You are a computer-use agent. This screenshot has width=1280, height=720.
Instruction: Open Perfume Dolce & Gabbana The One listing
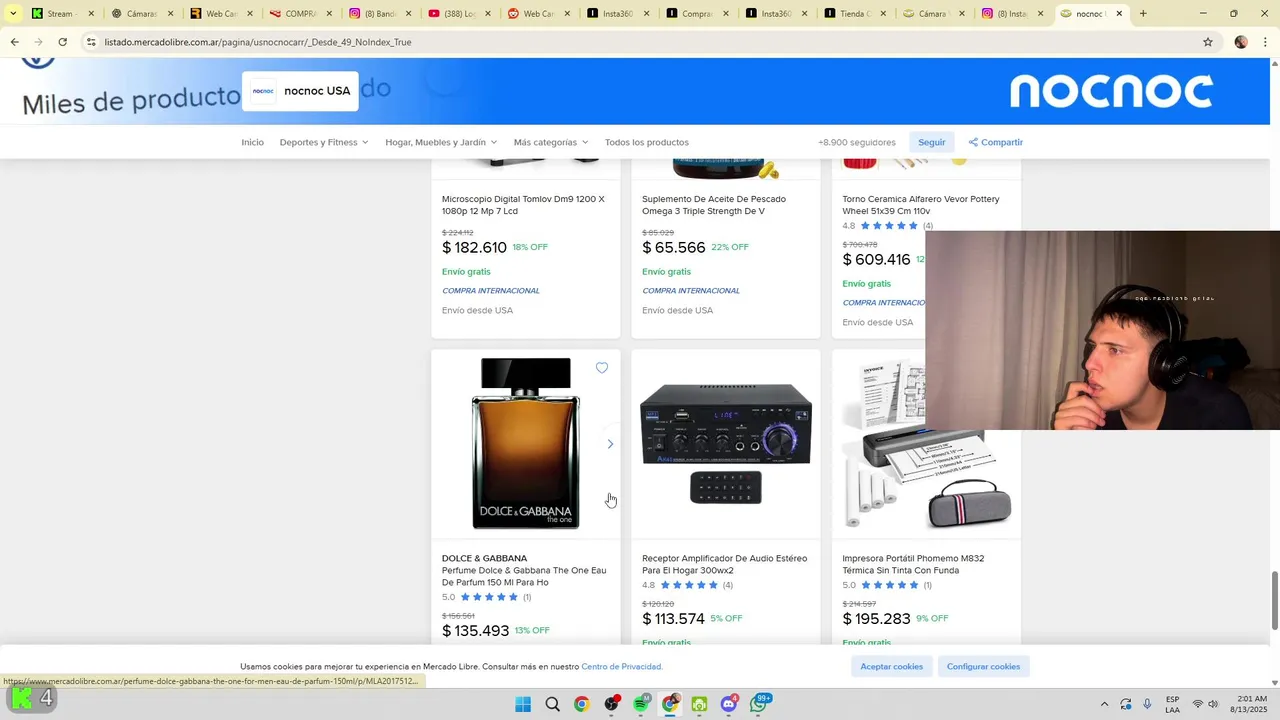pyautogui.click(x=524, y=576)
